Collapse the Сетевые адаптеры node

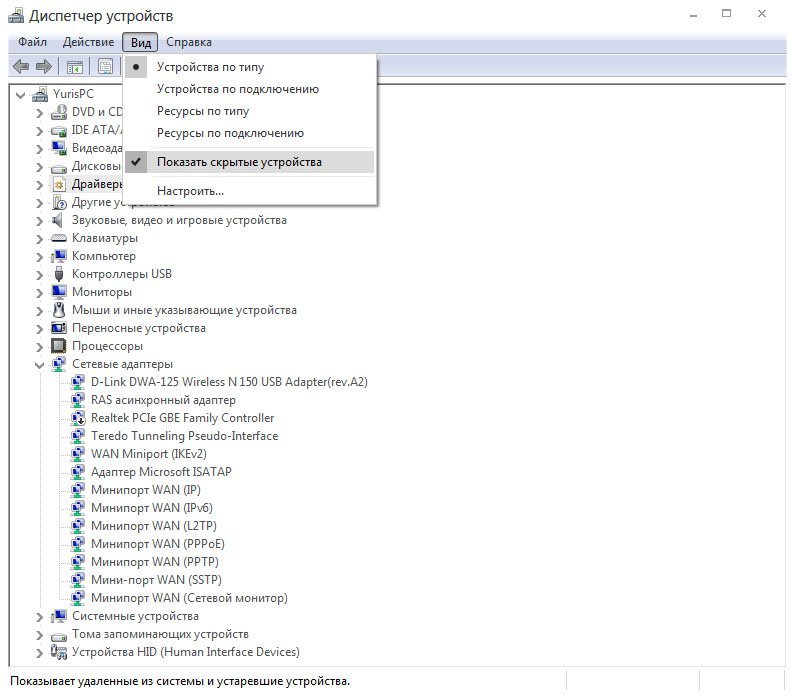[39, 365]
